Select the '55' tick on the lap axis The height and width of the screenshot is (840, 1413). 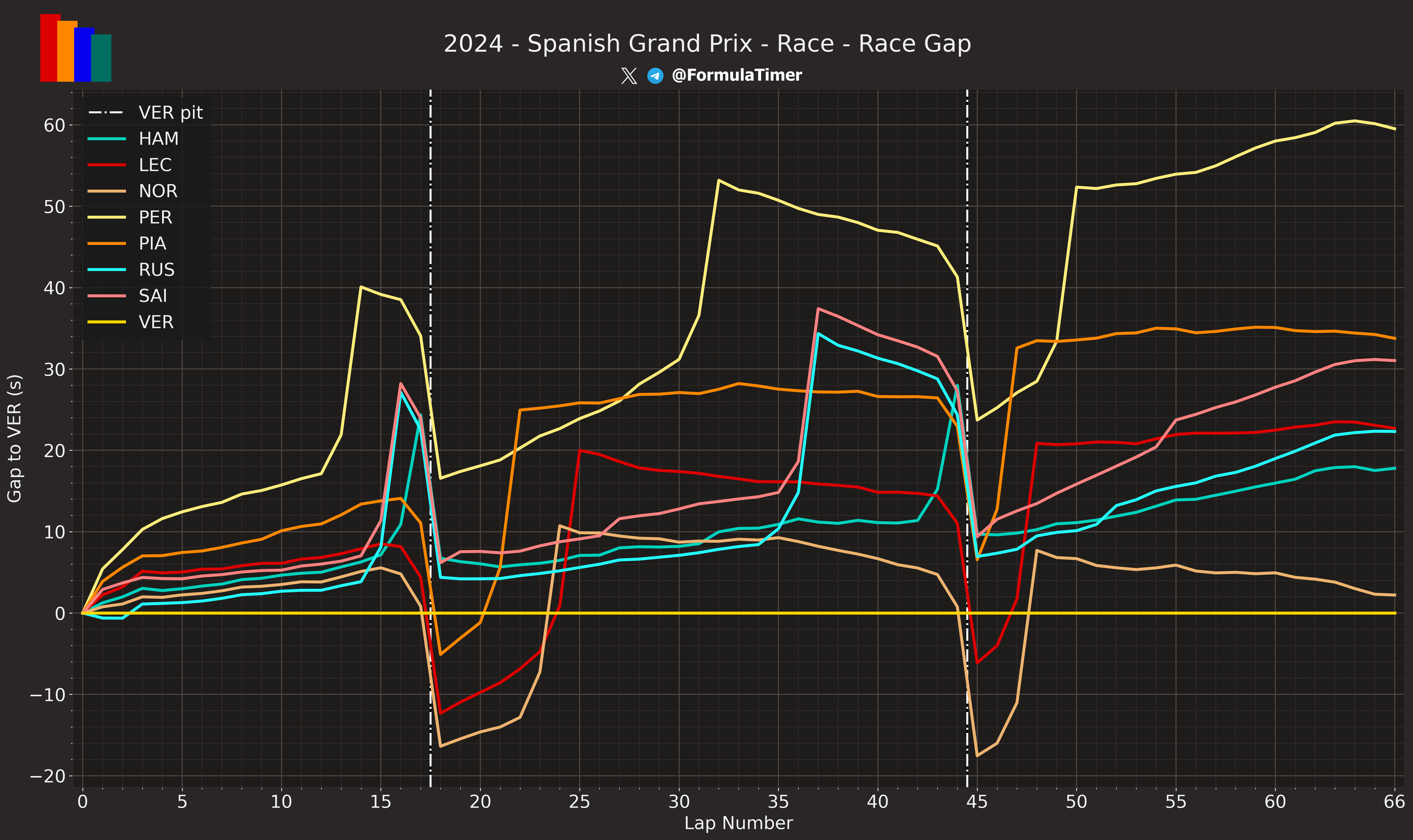[1176, 802]
